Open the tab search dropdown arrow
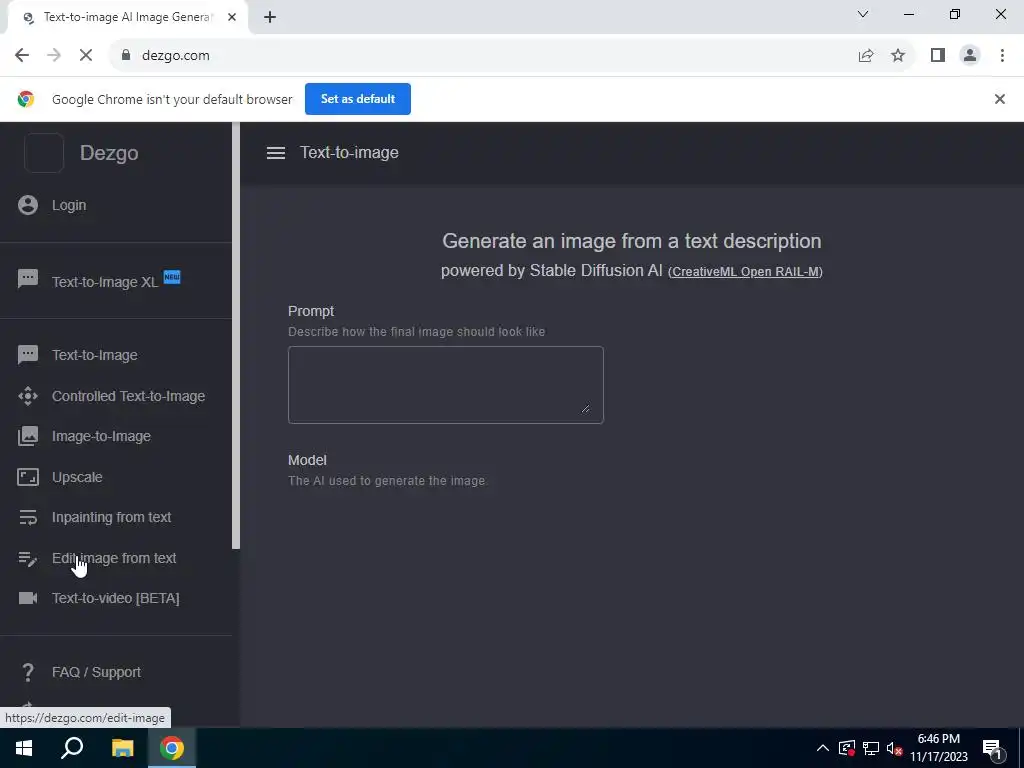 (863, 14)
